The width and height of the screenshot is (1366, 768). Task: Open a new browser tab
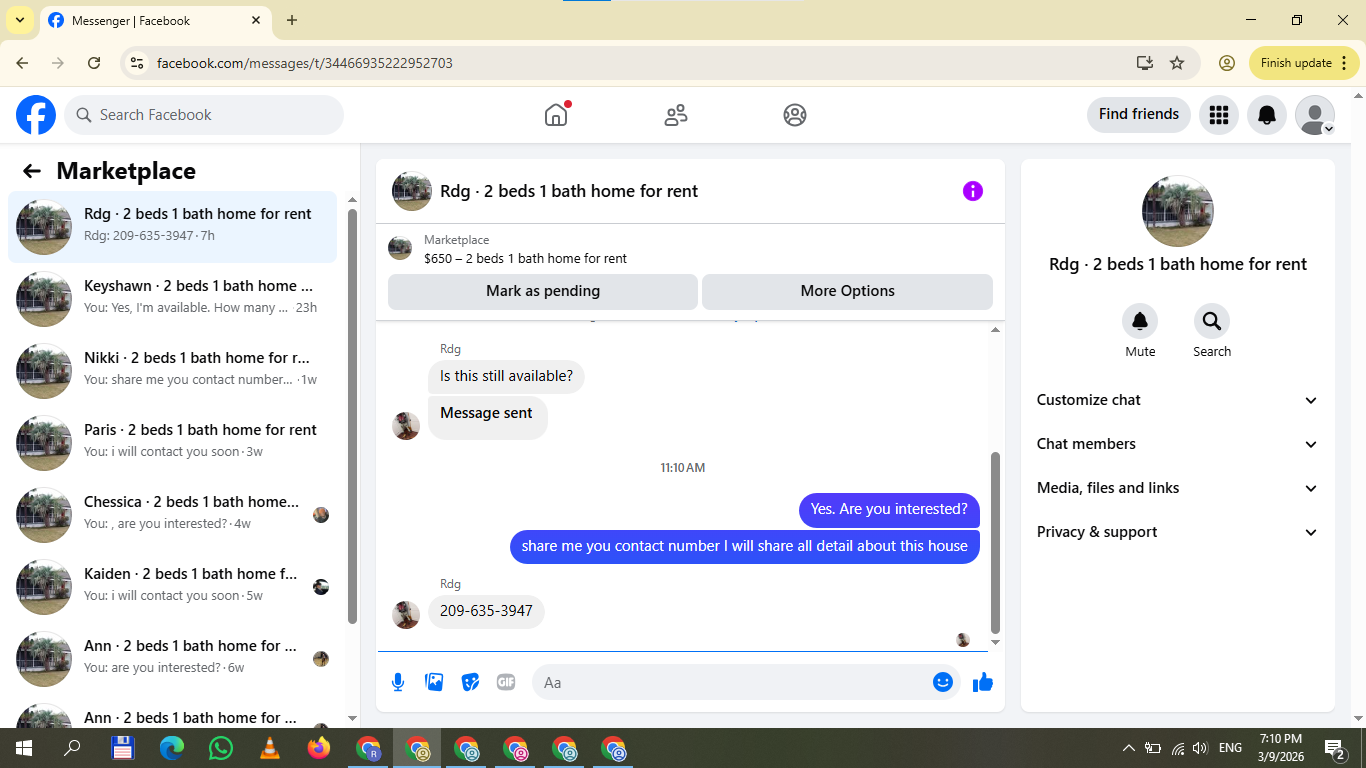coord(292,20)
